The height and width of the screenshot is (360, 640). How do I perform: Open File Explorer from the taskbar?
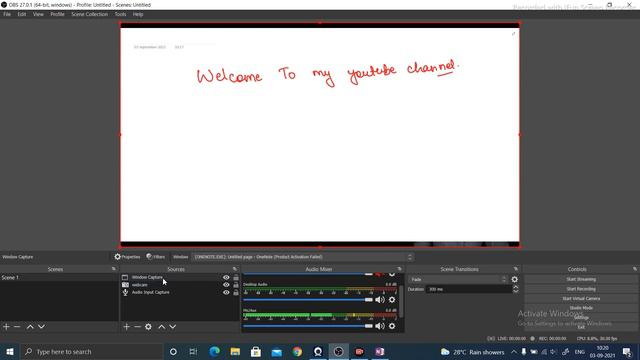235,351
